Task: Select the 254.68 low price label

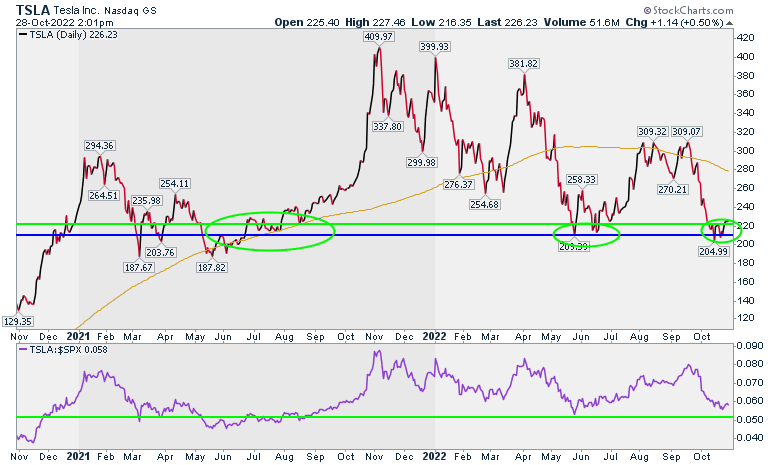Action: point(485,204)
